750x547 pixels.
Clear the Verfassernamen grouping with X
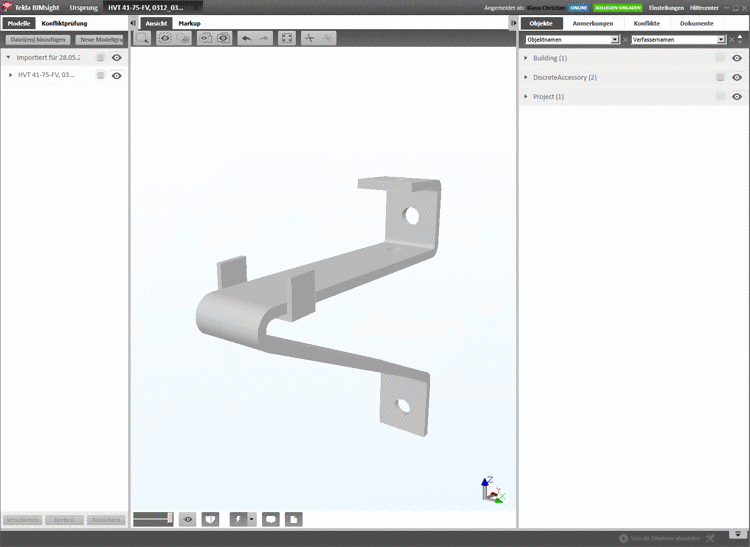coord(731,40)
